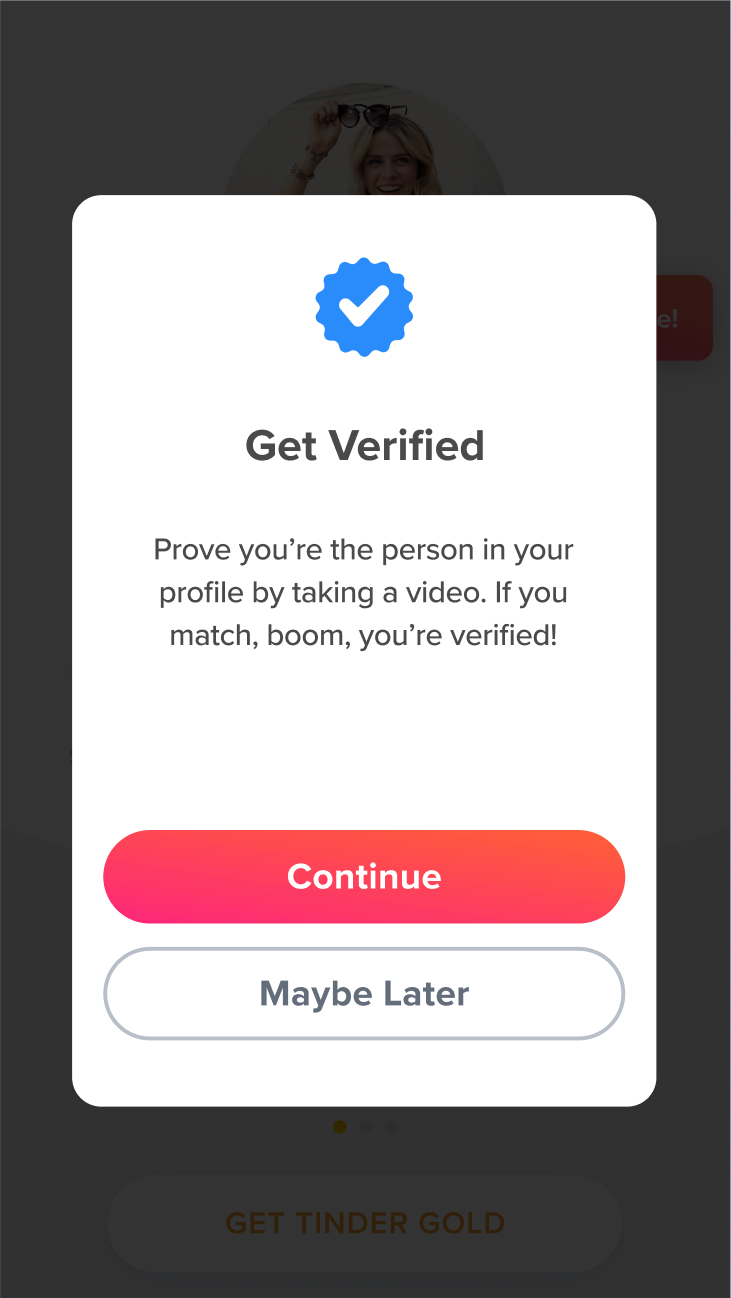Screen dimensions: 732x1298
Task: Select the checkmark inside the verification badge
Action: (x=364, y=306)
